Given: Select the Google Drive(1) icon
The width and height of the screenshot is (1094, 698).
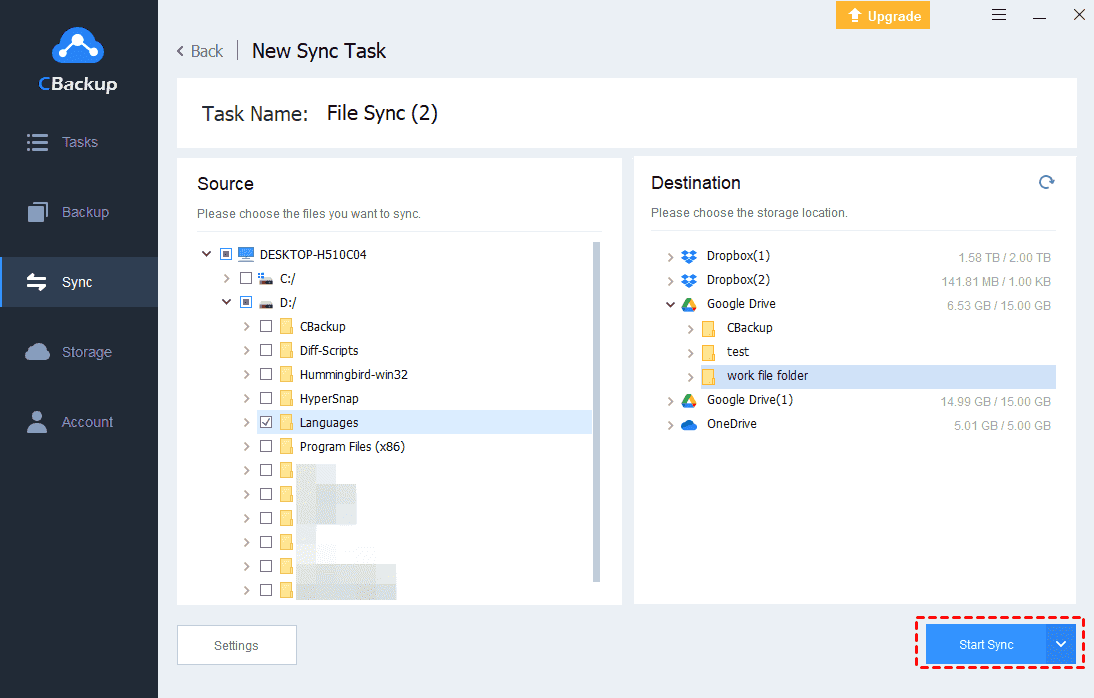Looking at the screenshot, I should (689, 399).
